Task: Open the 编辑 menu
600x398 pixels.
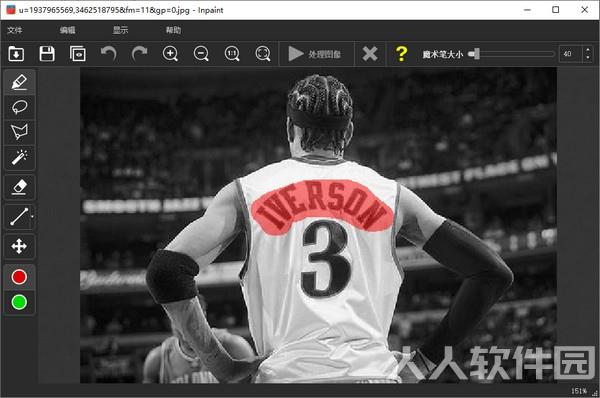Action: [68, 30]
